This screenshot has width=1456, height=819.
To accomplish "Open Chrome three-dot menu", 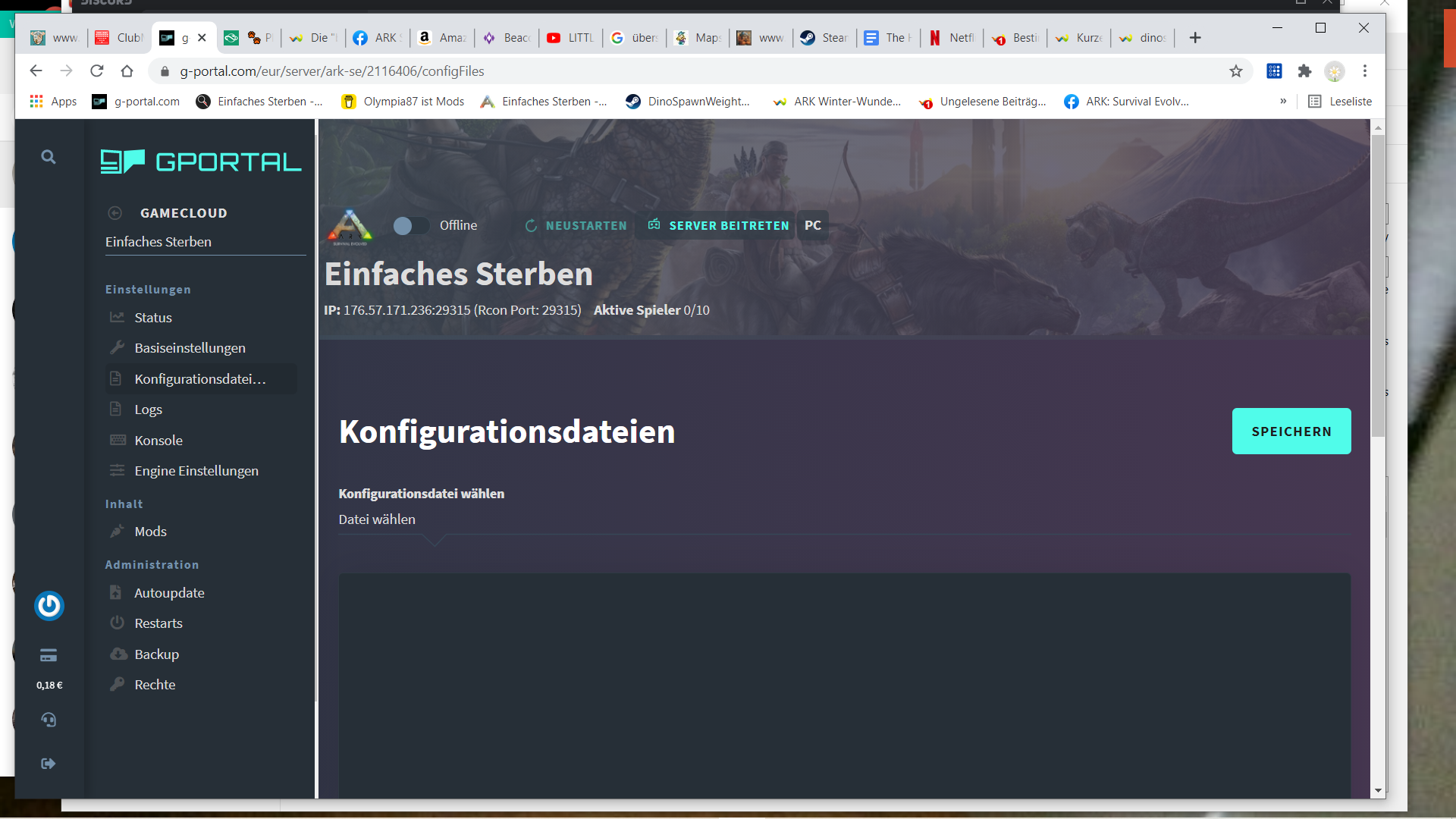I will [1365, 71].
